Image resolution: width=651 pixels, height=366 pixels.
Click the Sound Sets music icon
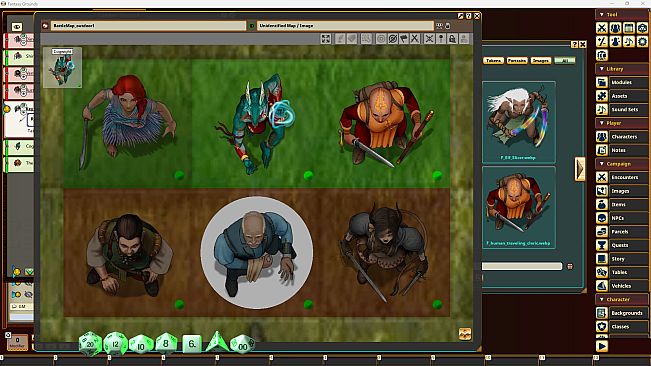pos(602,110)
